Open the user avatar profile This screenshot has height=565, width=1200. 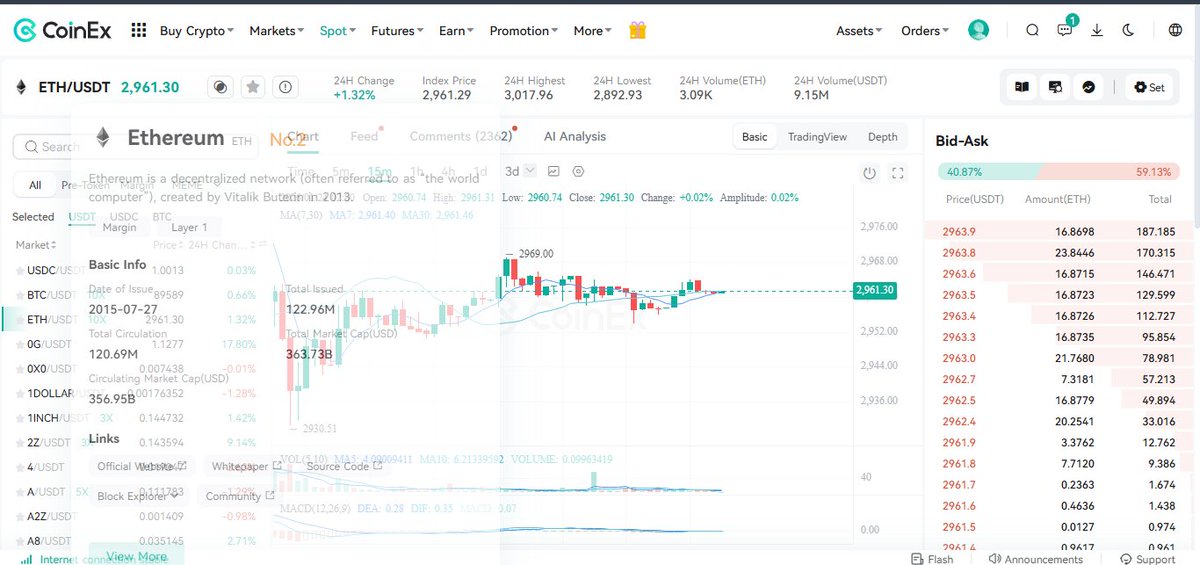[978, 30]
